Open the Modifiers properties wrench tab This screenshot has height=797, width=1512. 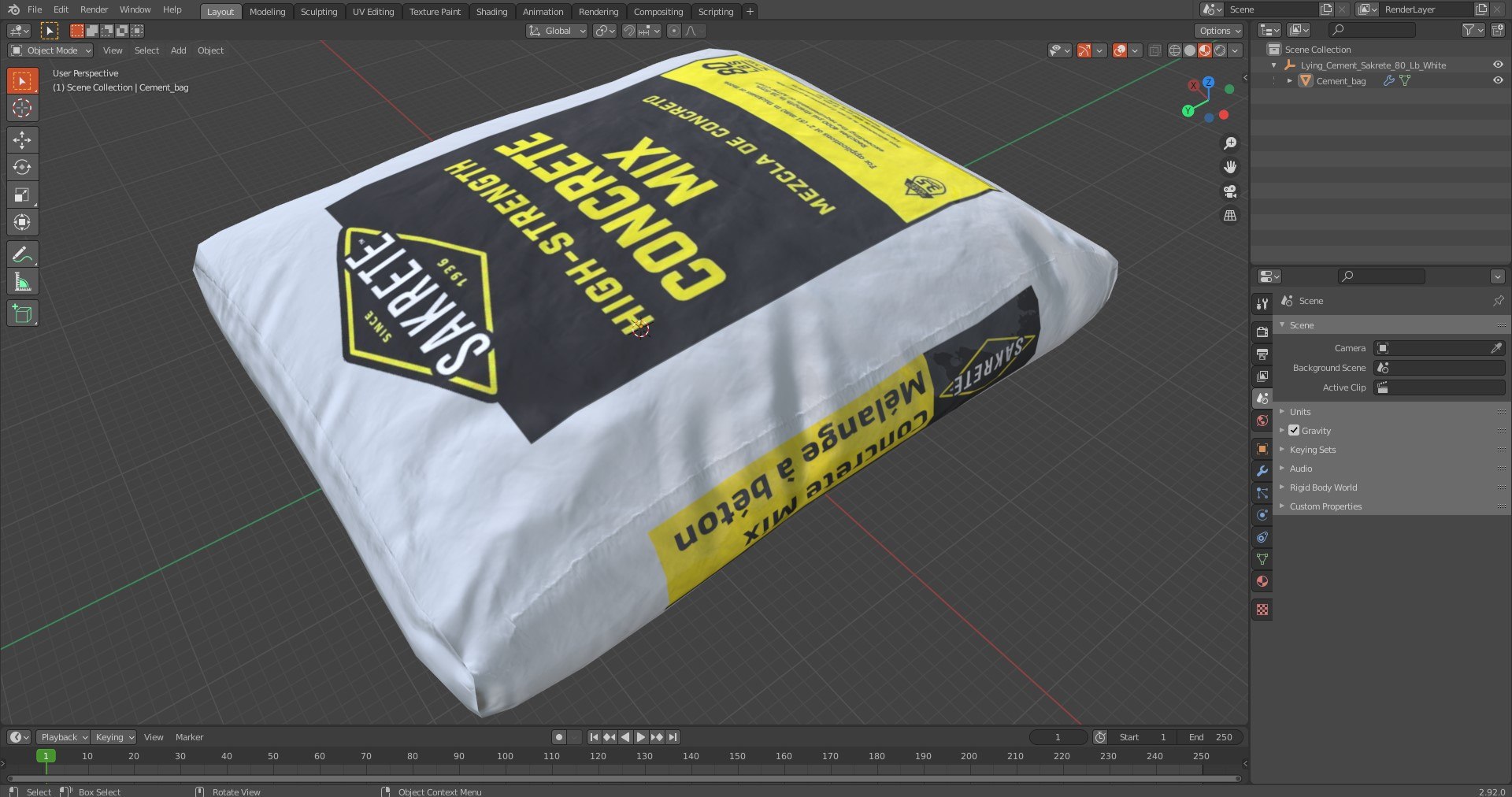1262,471
